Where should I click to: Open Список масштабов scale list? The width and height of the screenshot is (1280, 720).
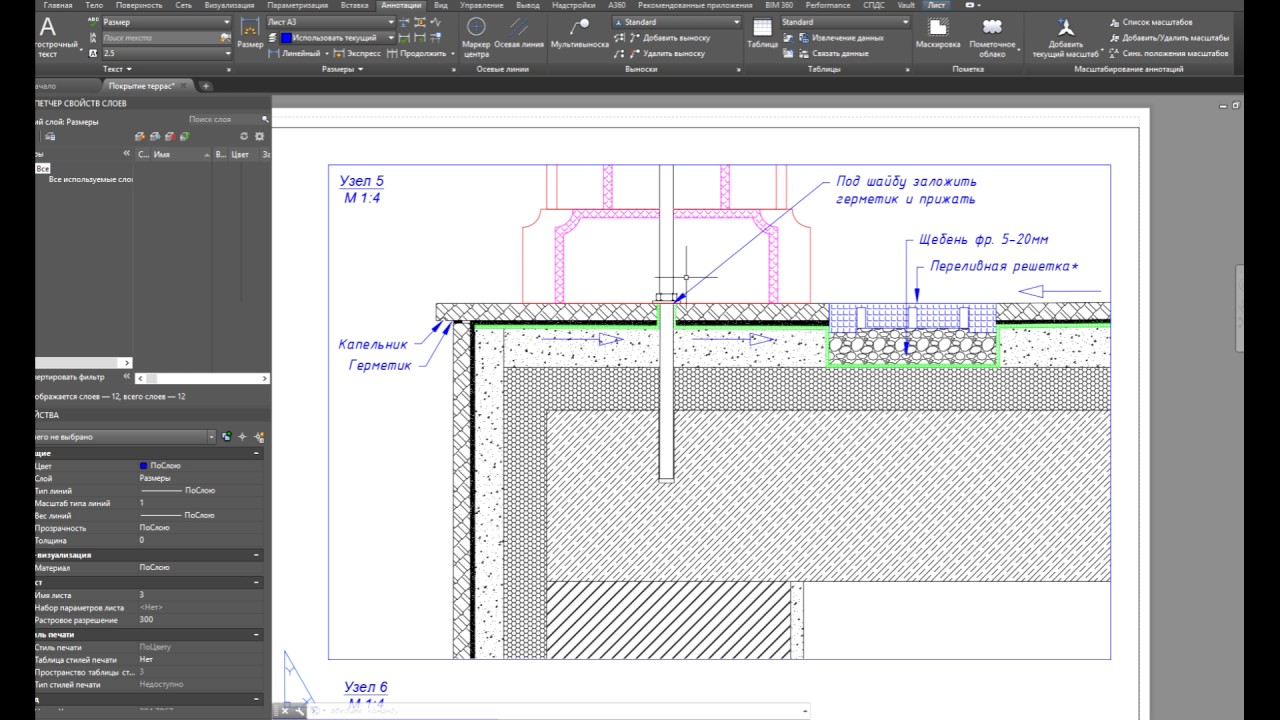(x=1150, y=22)
